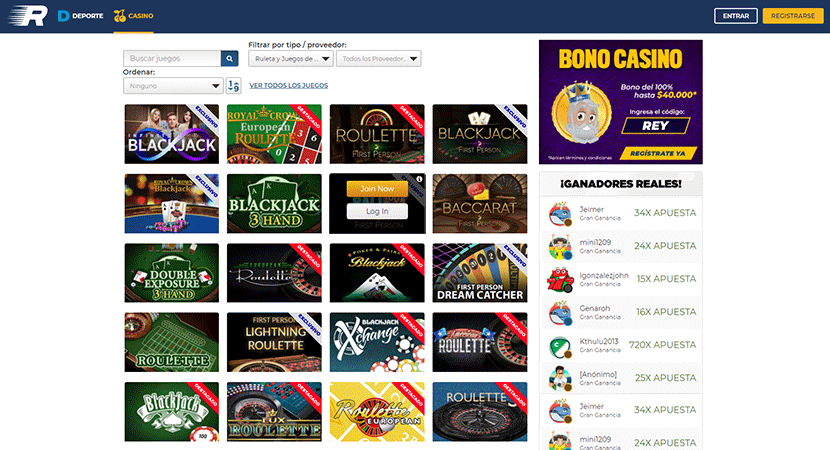
Task: Open the green table Roulette game
Action: click(172, 342)
